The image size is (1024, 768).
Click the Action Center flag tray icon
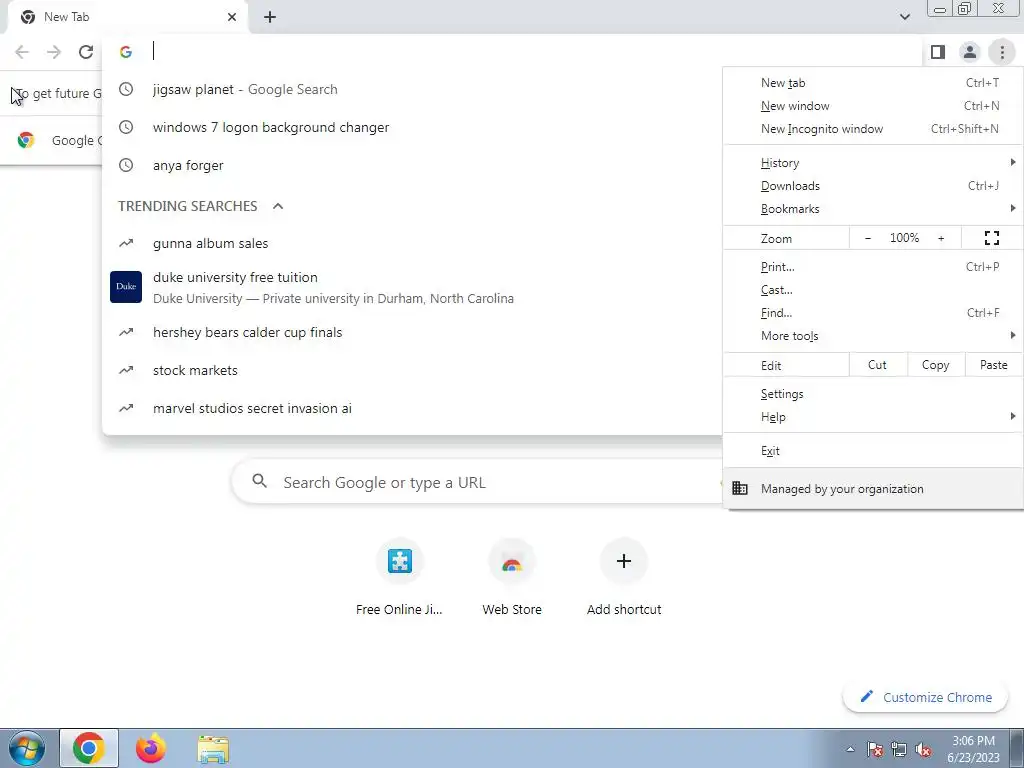coord(875,750)
